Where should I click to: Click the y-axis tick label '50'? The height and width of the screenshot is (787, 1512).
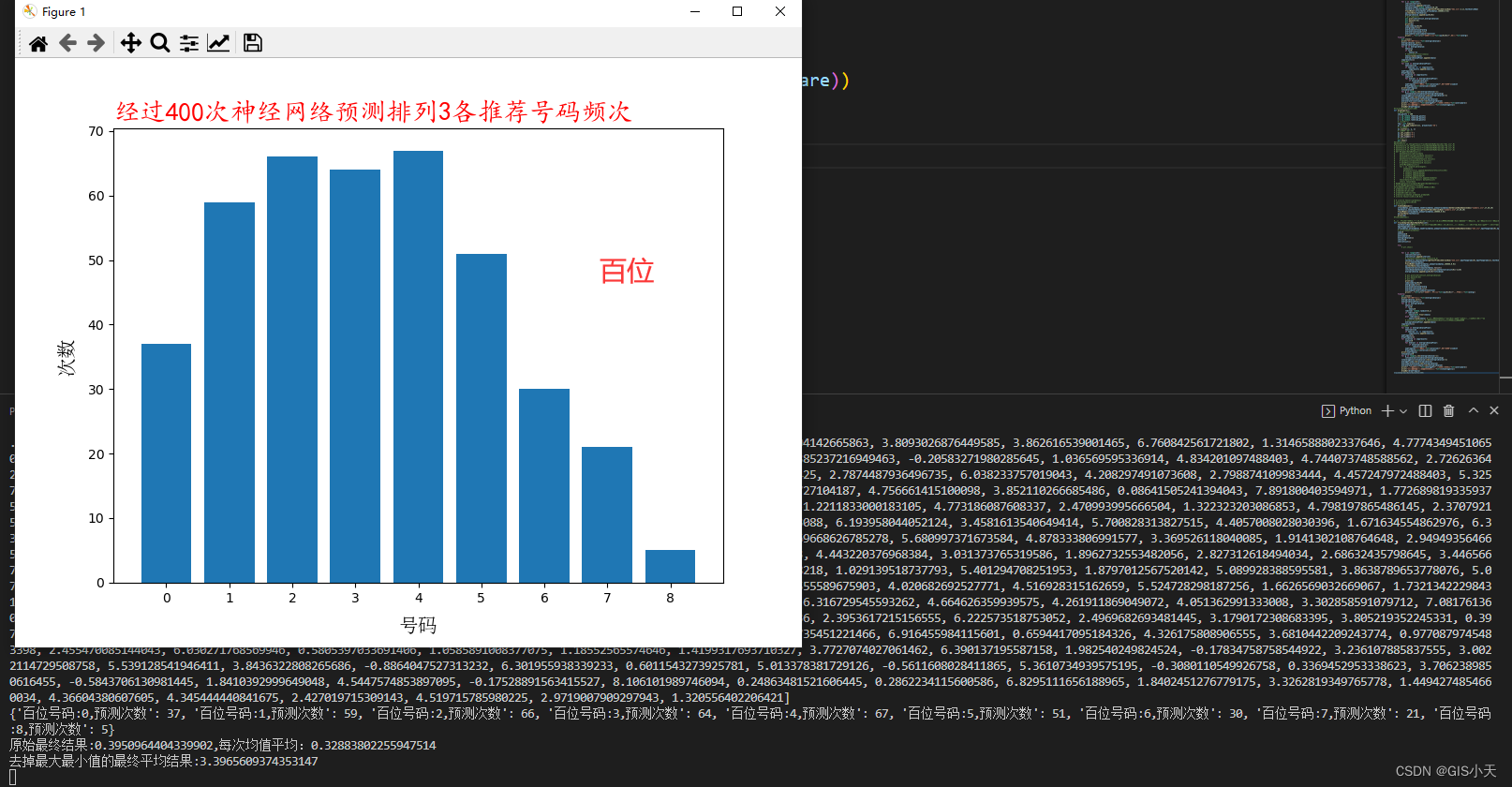point(96,260)
